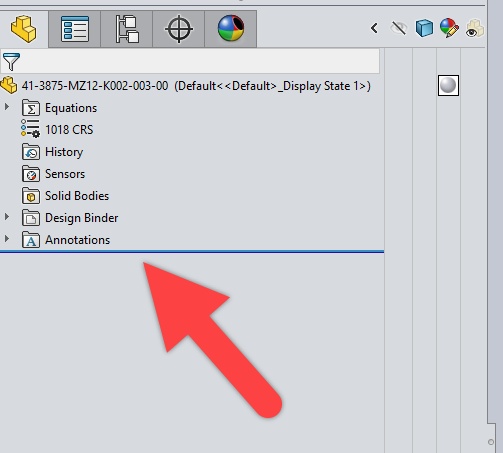Image resolution: width=503 pixels, height=453 pixels.
Task: Click the Display Mode cube icon
Action: (424, 28)
